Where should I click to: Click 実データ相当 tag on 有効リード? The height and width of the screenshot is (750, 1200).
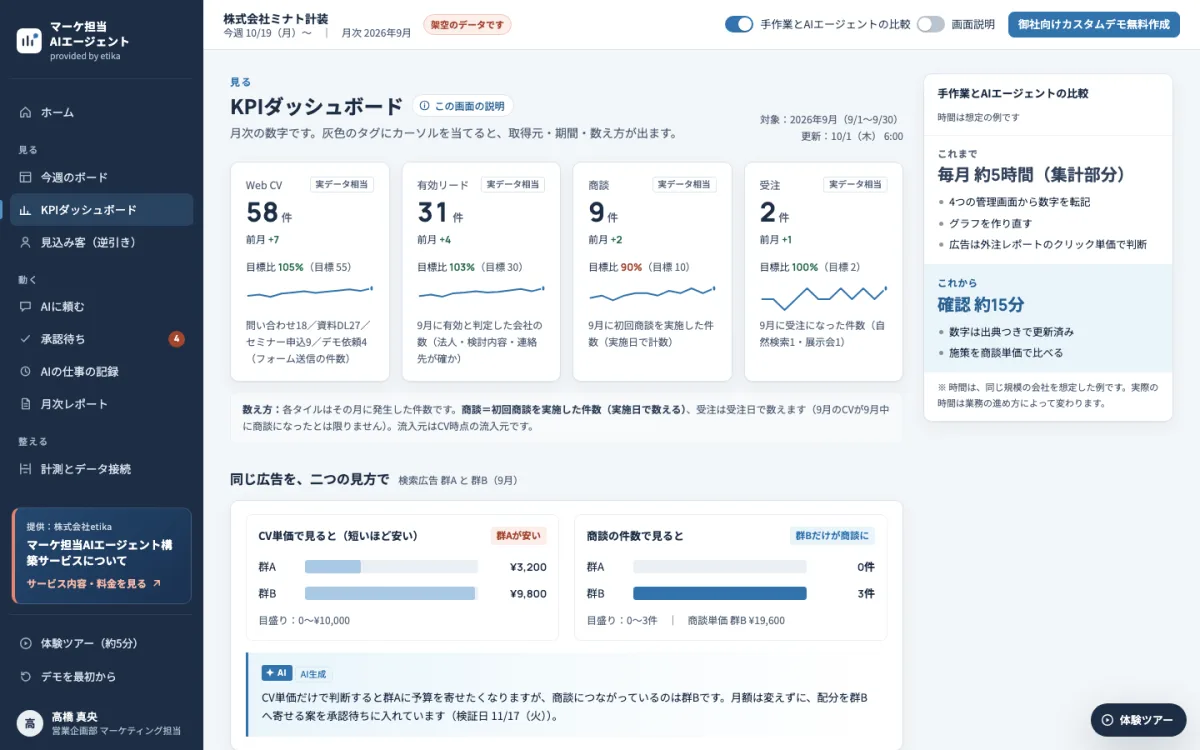pos(513,184)
